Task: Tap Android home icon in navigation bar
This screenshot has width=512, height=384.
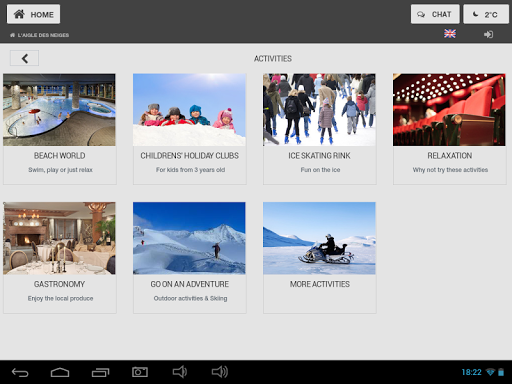Action: tap(60, 372)
